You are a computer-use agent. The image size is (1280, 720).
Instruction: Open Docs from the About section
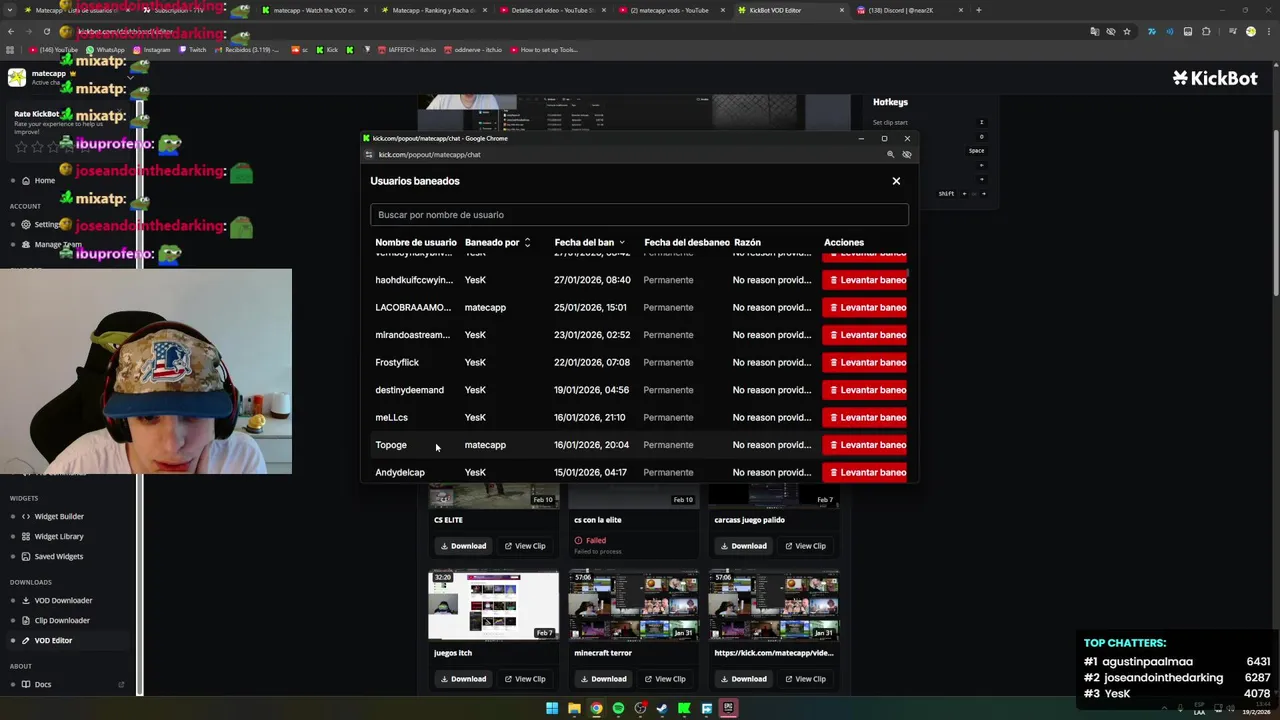click(x=43, y=684)
